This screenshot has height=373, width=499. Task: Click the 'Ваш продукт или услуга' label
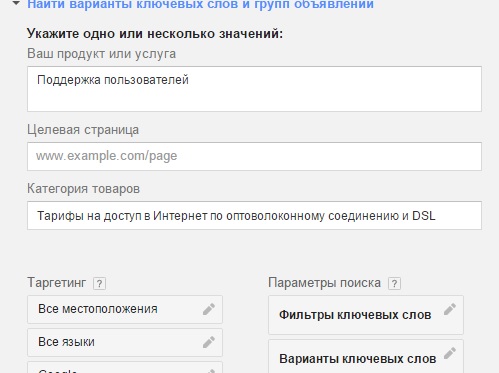(x=101, y=54)
